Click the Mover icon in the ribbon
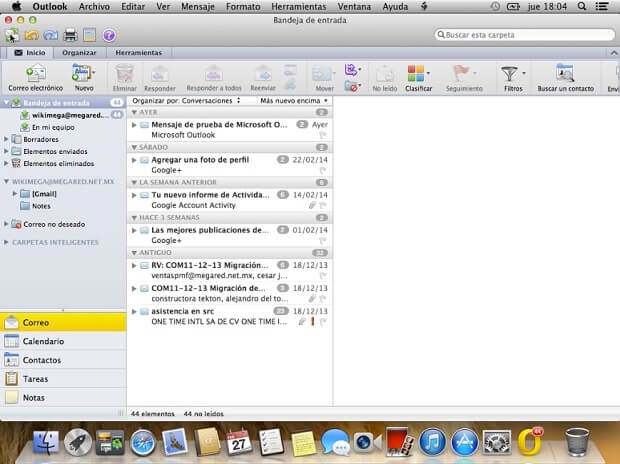 (323, 74)
